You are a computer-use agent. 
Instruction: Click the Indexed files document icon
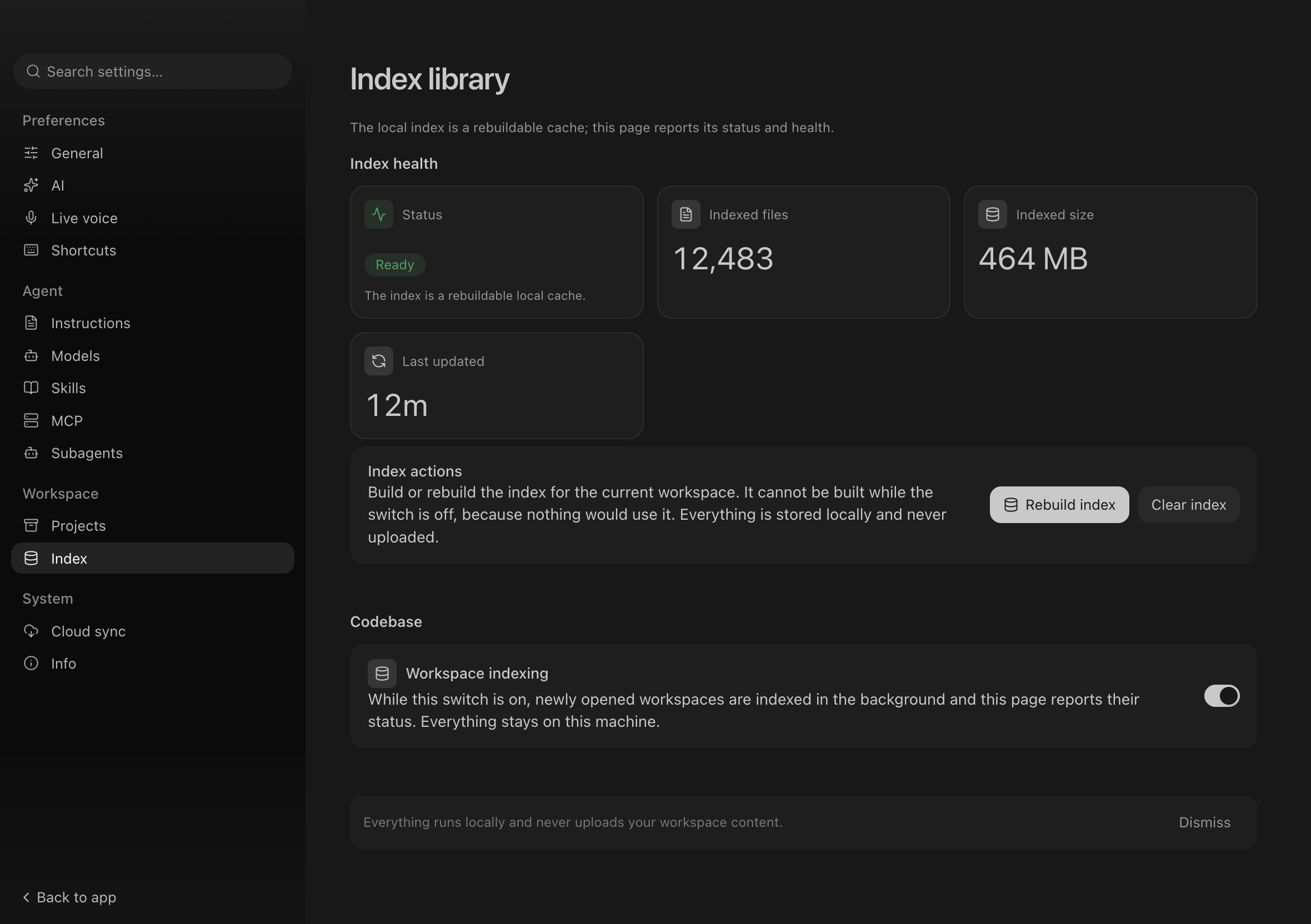685,214
